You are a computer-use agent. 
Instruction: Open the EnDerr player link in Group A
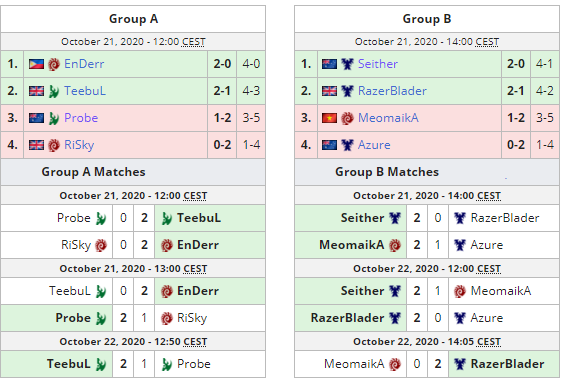(x=84, y=64)
